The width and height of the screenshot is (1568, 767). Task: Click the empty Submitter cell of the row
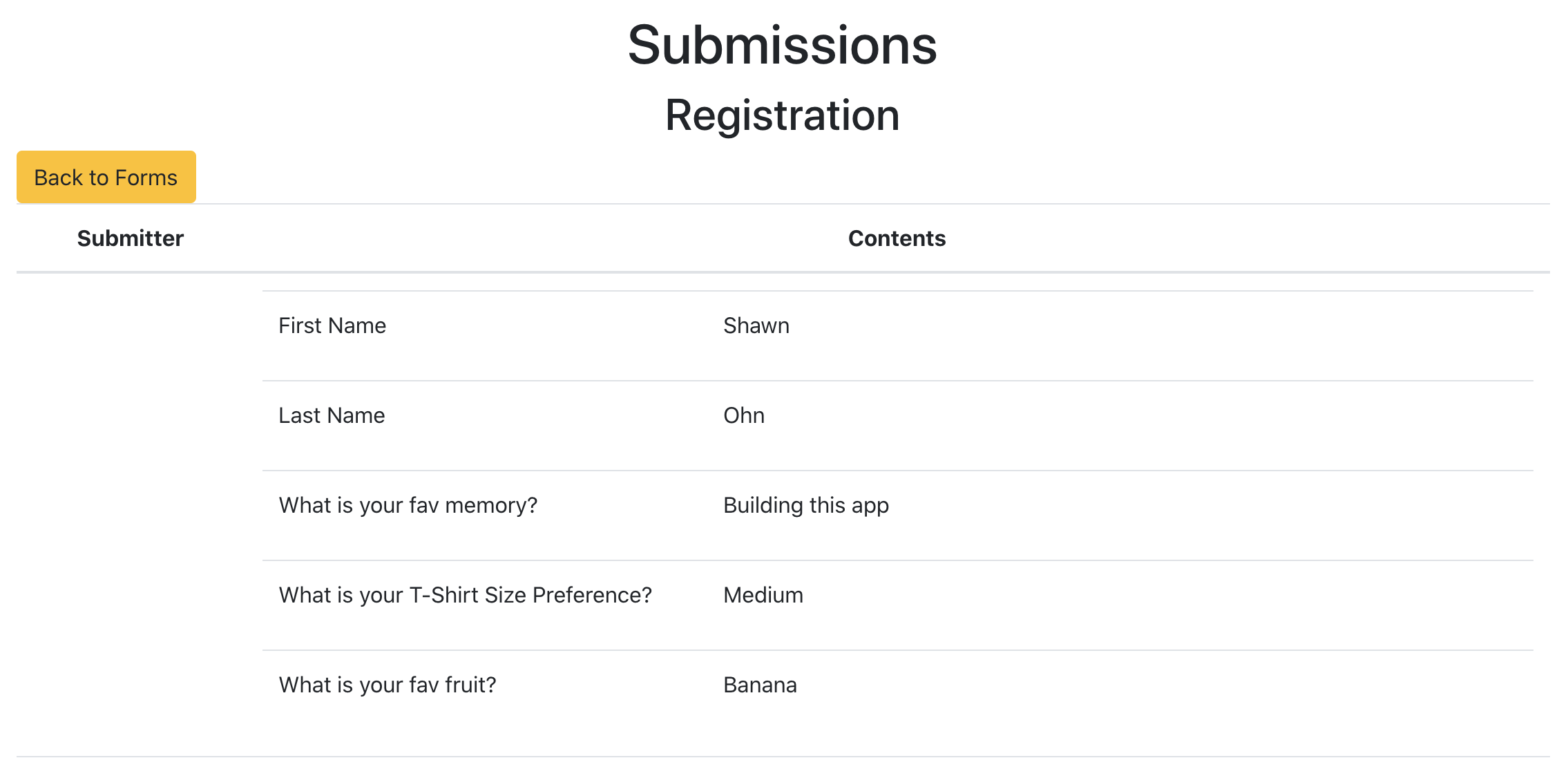tap(131, 504)
